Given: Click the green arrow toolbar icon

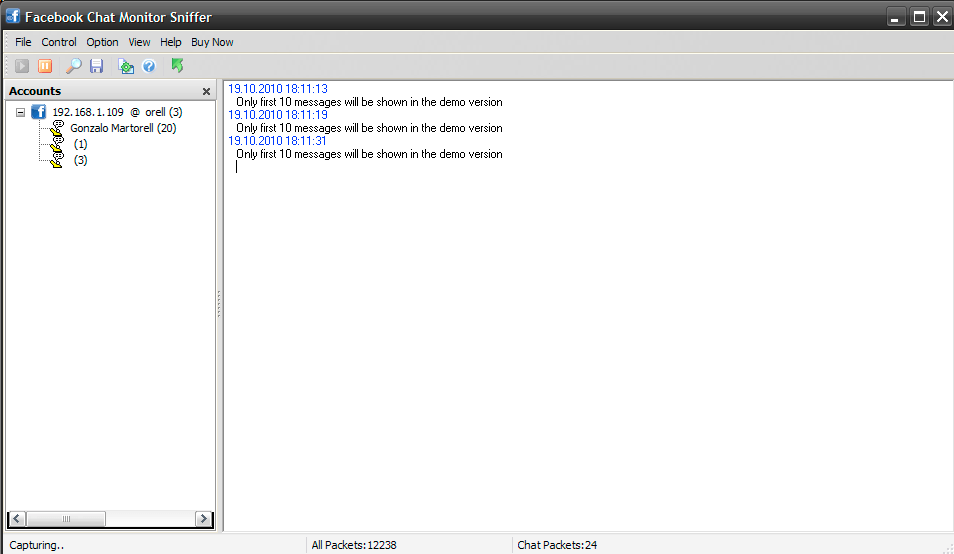Looking at the screenshot, I should click(x=178, y=65).
